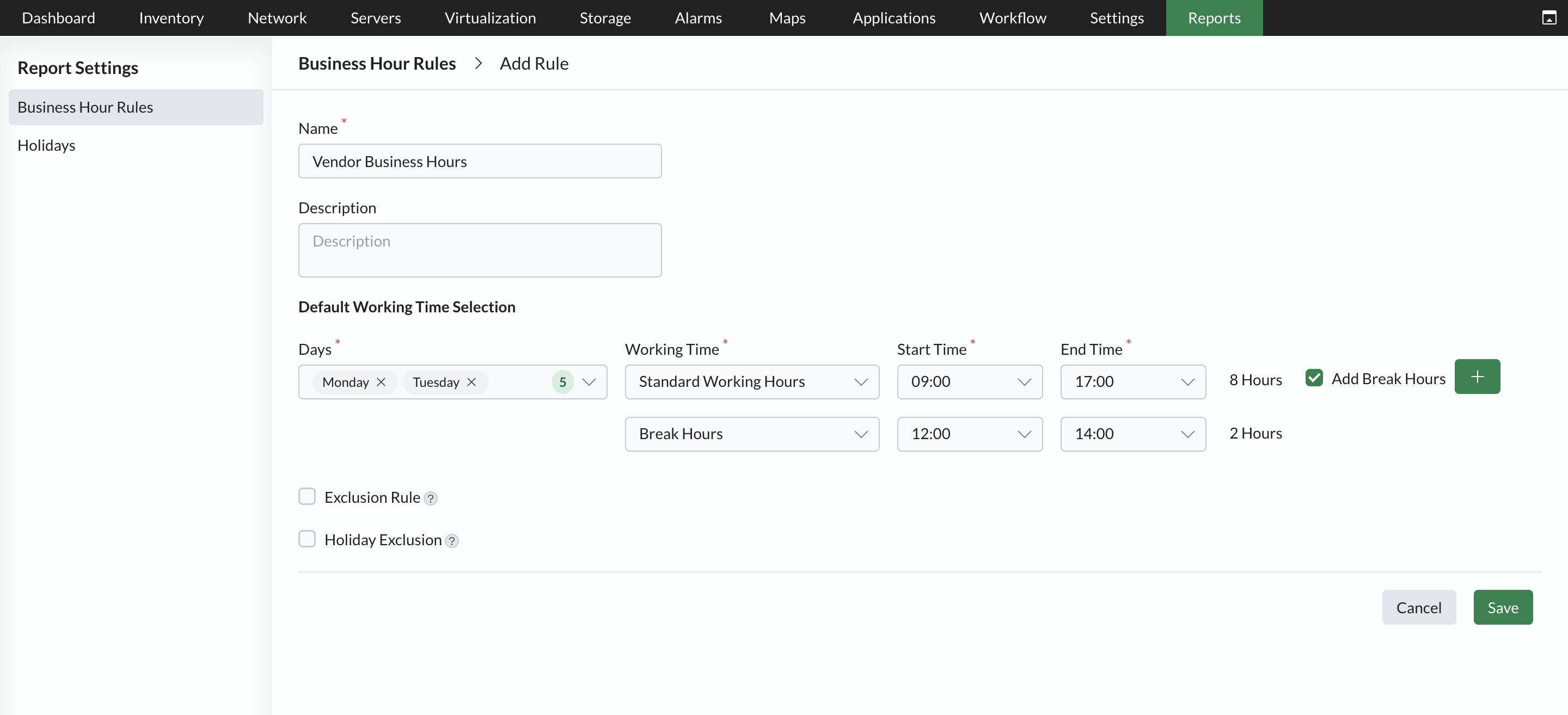Click the Add Break Hours label
This screenshot has width=1568, height=715.
[x=1388, y=379]
